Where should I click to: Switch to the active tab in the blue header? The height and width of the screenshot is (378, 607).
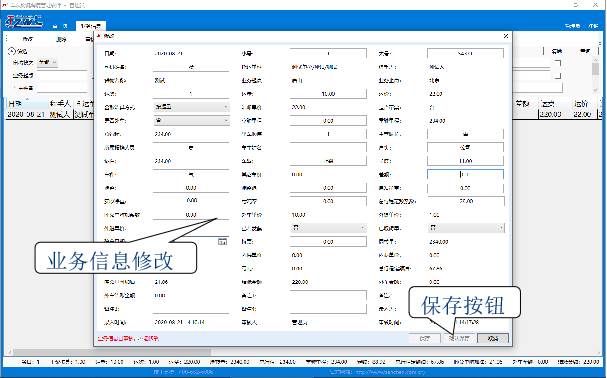pos(91,26)
